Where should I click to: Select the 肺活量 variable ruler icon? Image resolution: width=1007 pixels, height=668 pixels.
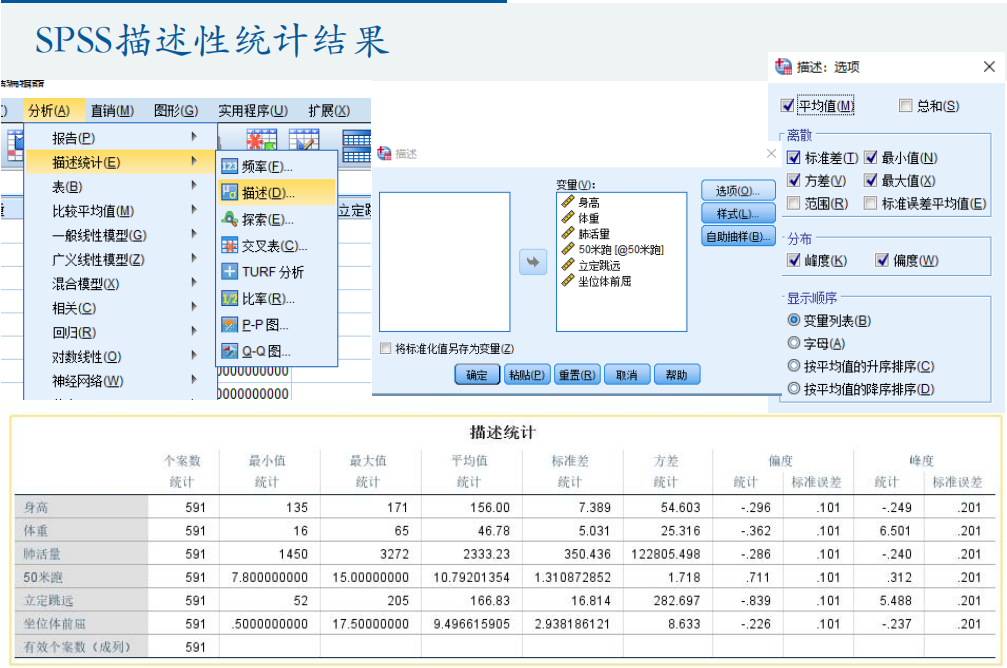(568, 234)
